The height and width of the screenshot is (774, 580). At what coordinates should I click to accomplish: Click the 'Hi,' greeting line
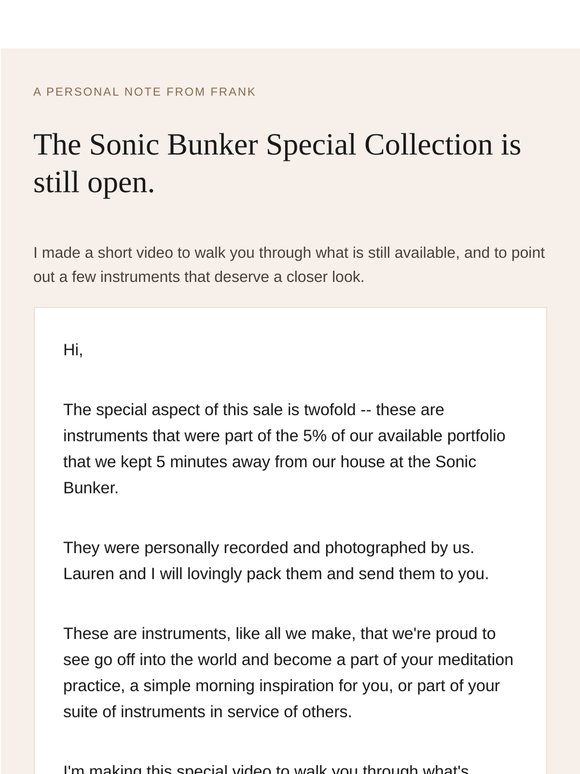coord(73,350)
